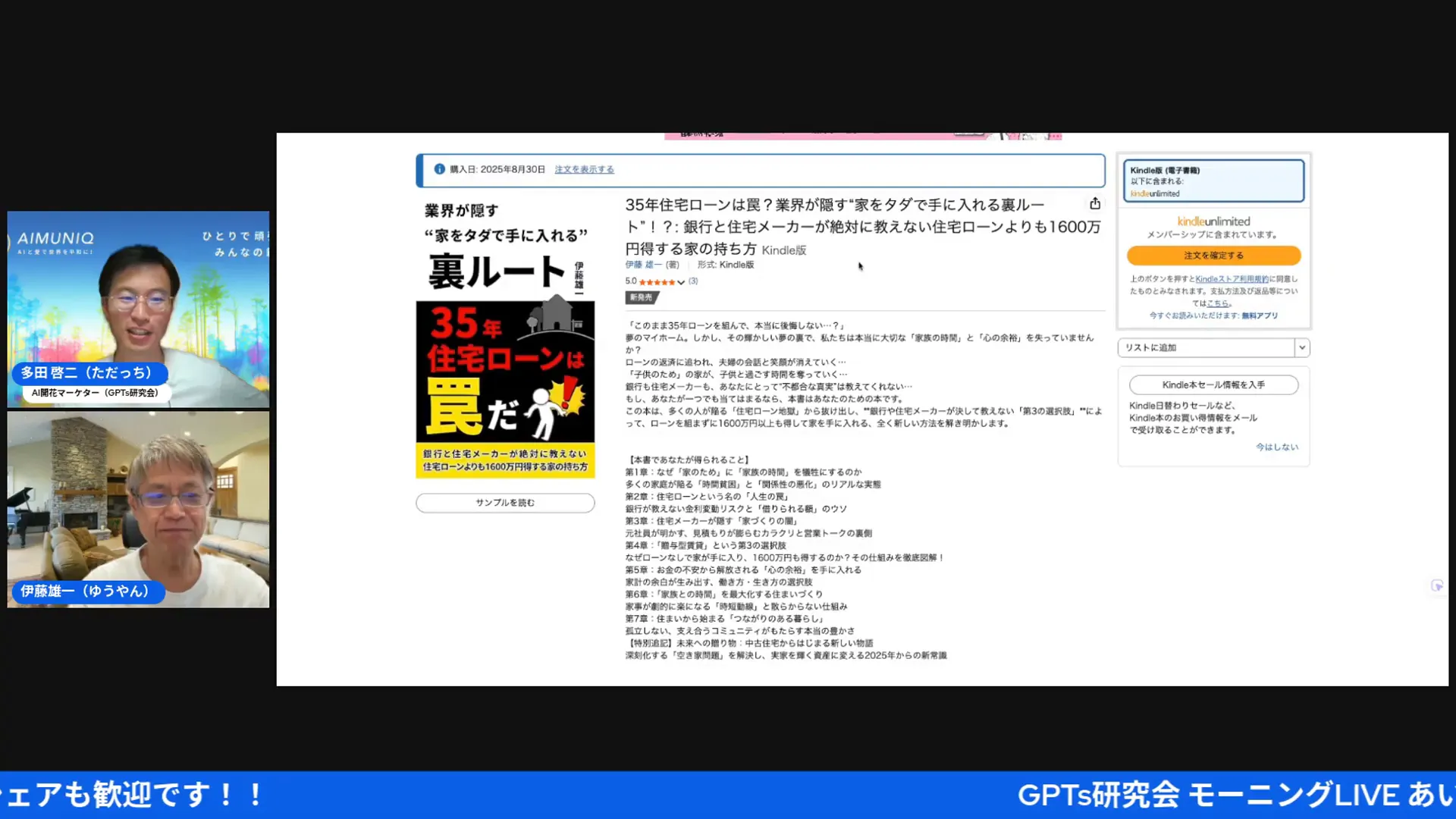Open the リストに追加 dropdown arrow
The image size is (1456, 819).
coord(1302,347)
